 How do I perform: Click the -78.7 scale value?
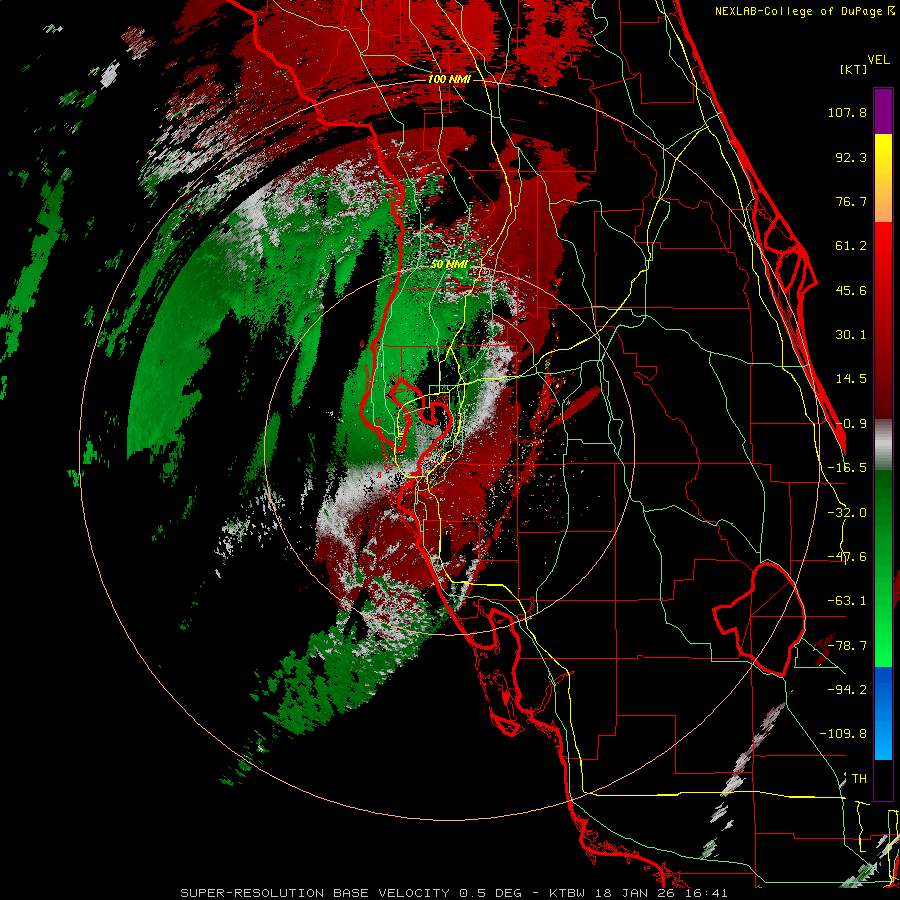click(847, 646)
